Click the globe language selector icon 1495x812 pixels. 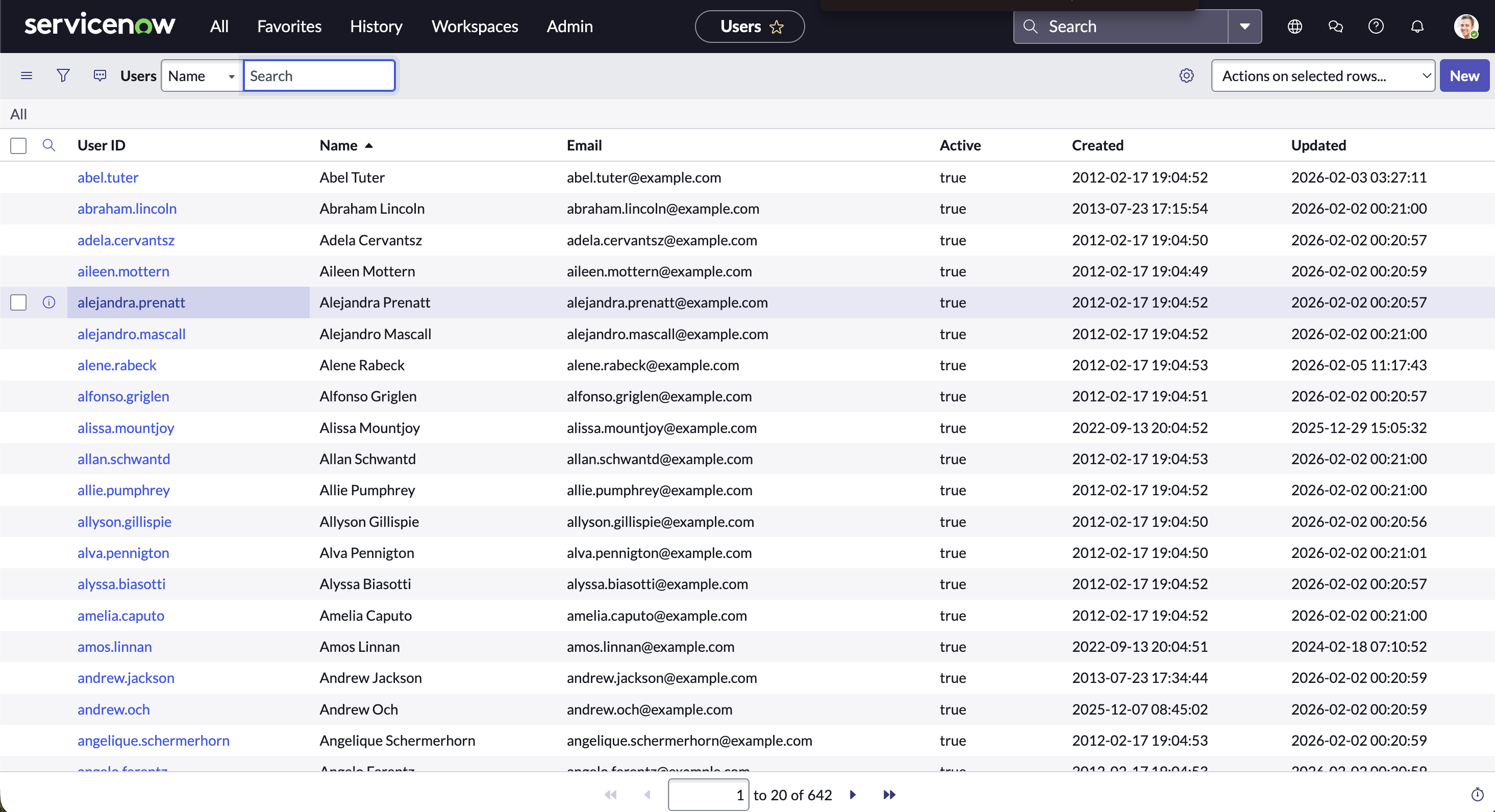click(x=1294, y=26)
